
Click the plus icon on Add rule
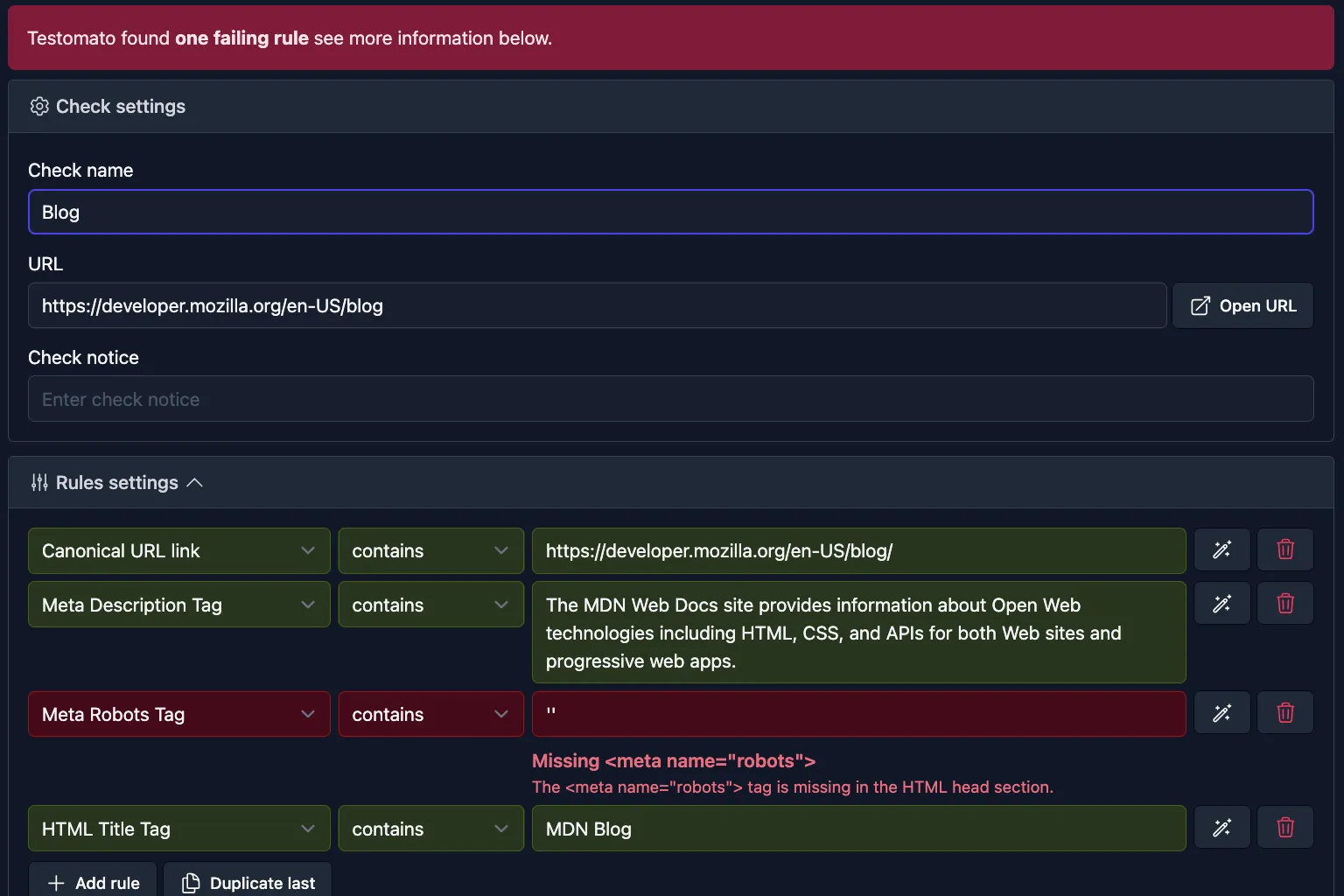tap(56, 883)
